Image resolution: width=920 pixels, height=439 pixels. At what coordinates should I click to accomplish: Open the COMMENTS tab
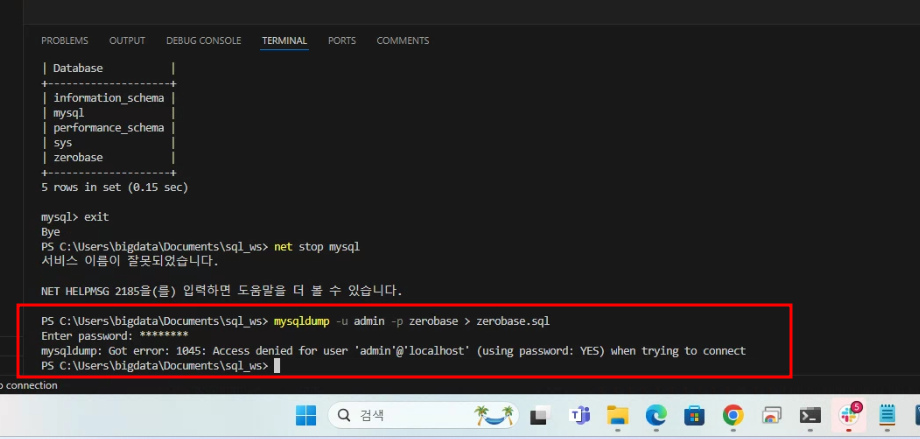pyautogui.click(x=402, y=40)
